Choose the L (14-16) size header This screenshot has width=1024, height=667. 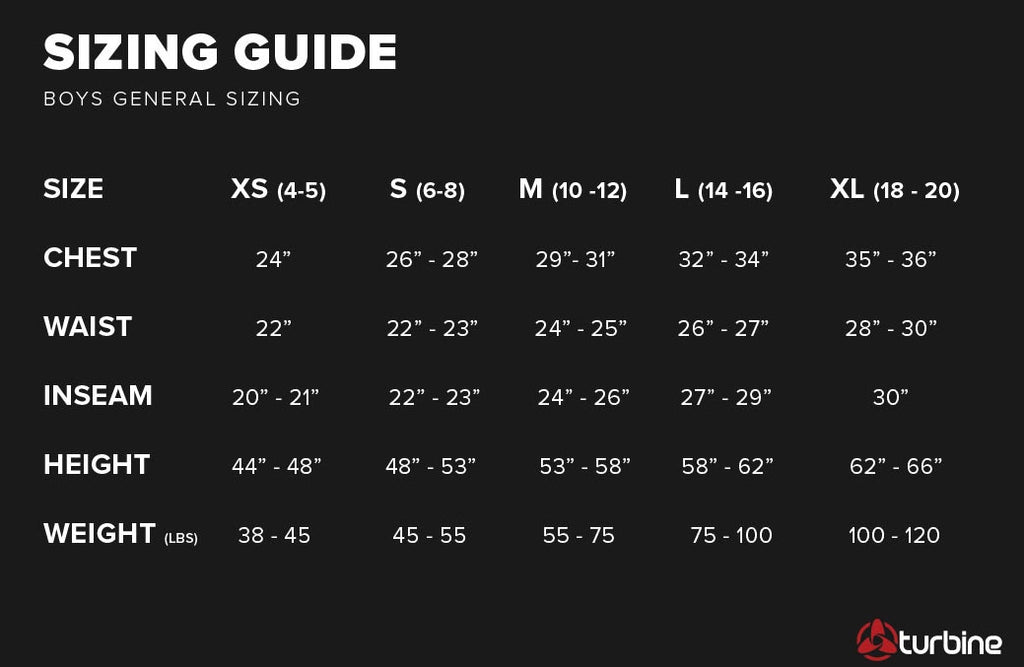click(724, 189)
